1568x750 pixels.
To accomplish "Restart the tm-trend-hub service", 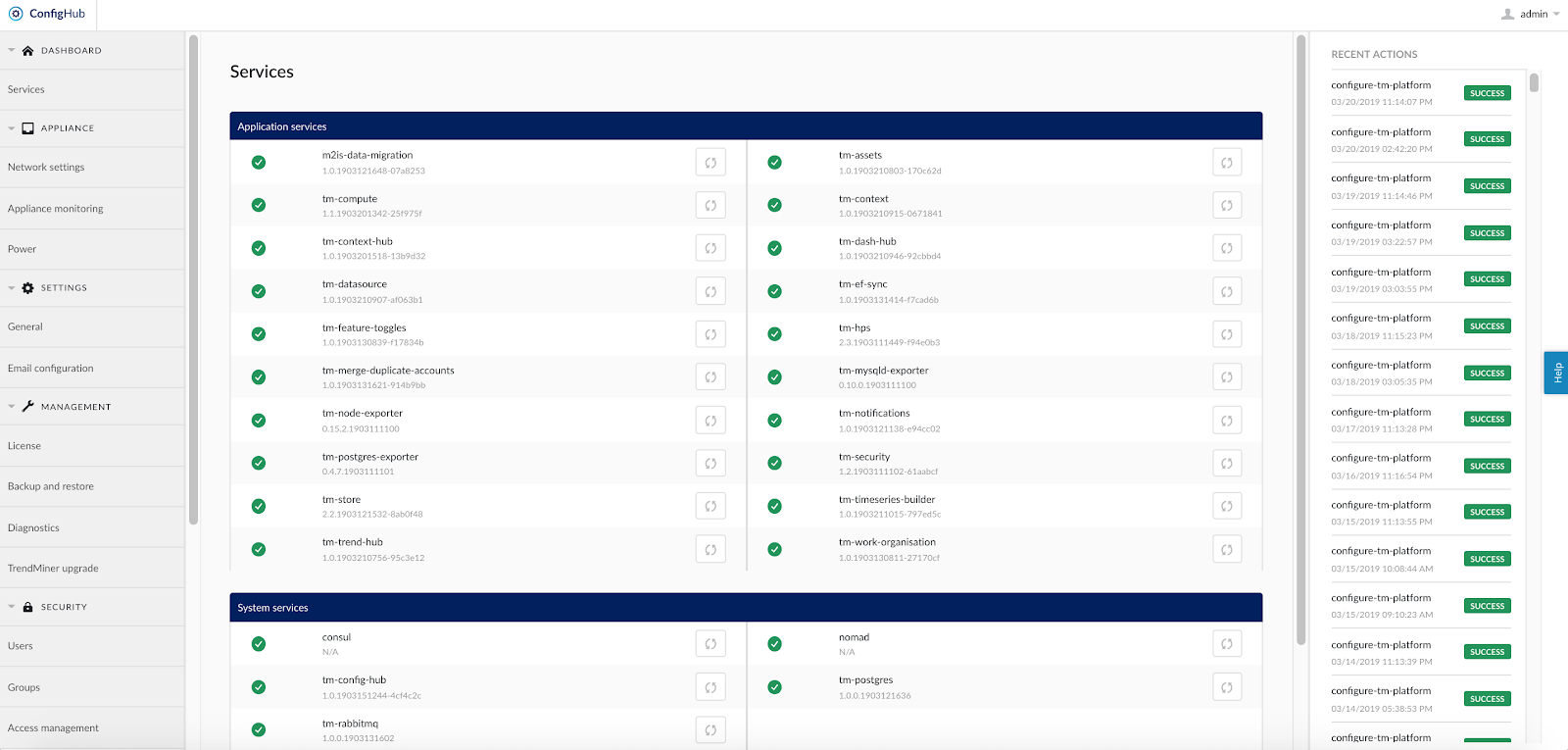I will click(710, 549).
